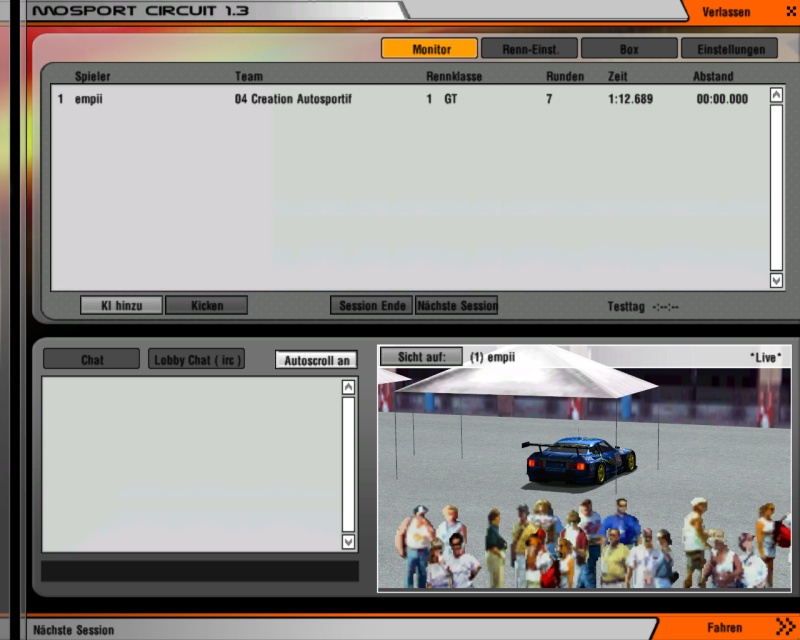This screenshot has height=640, width=800.
Task: Click the Fahren double-arrow icon
Action: pos(785,627)
